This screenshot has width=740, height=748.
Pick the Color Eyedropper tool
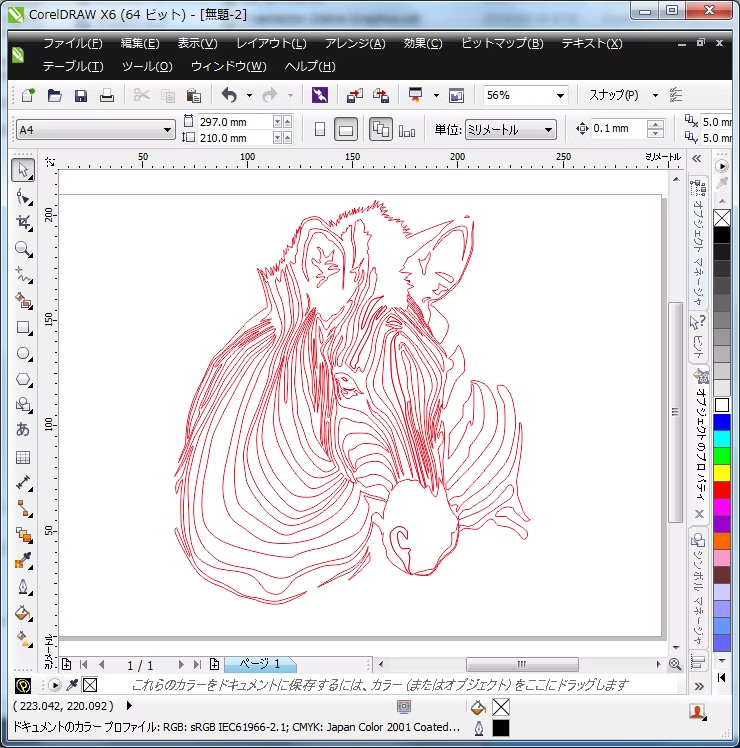(23, 560)
